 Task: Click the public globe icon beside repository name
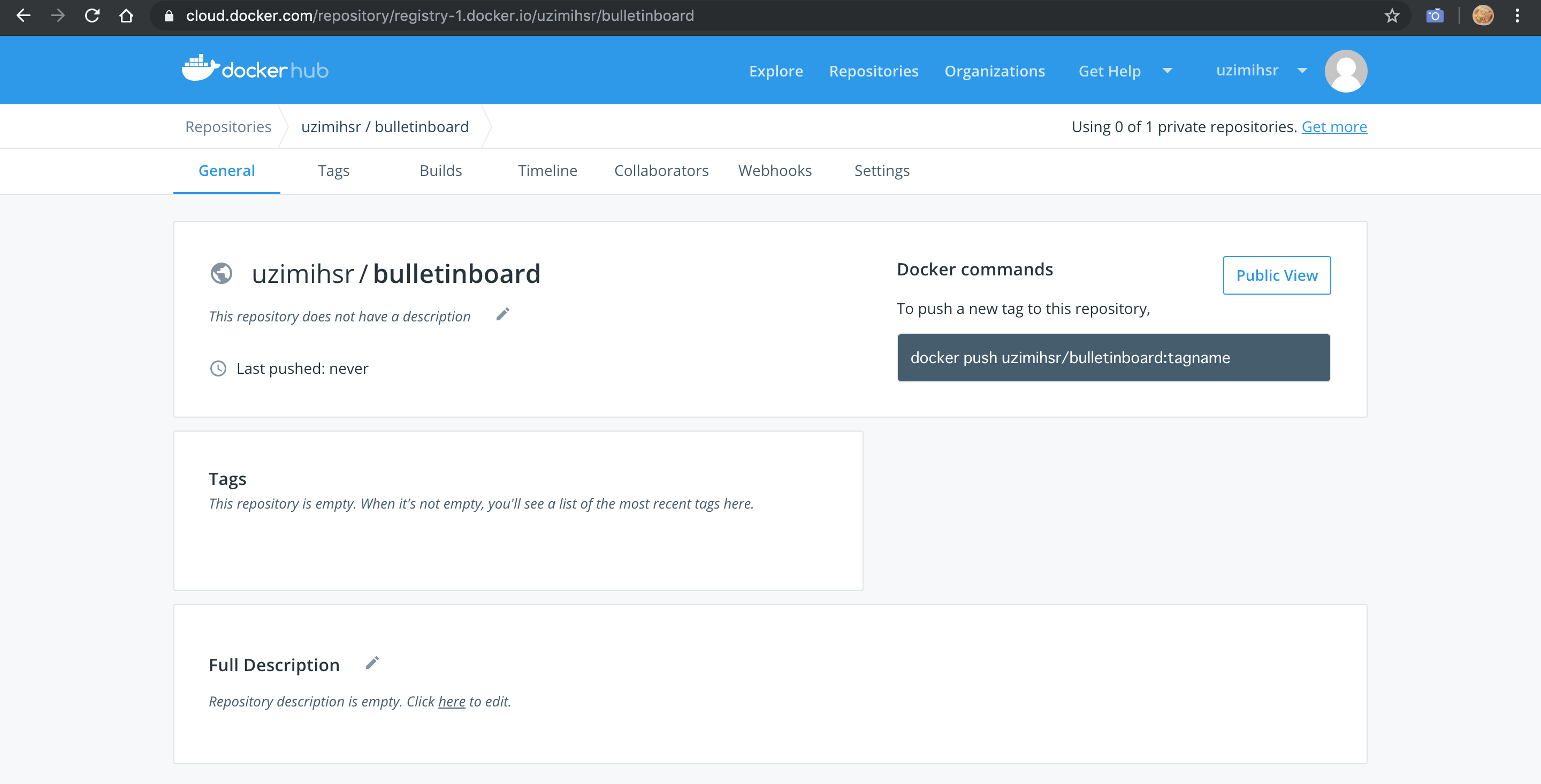(222, 273)
